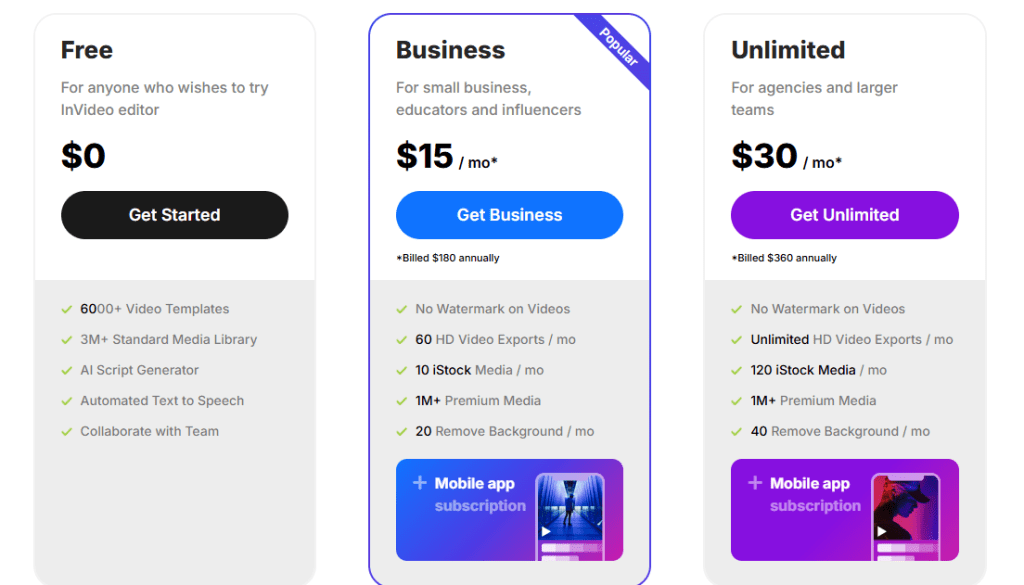Click the Automated Text to Speech feature

[x=162, y=401]
